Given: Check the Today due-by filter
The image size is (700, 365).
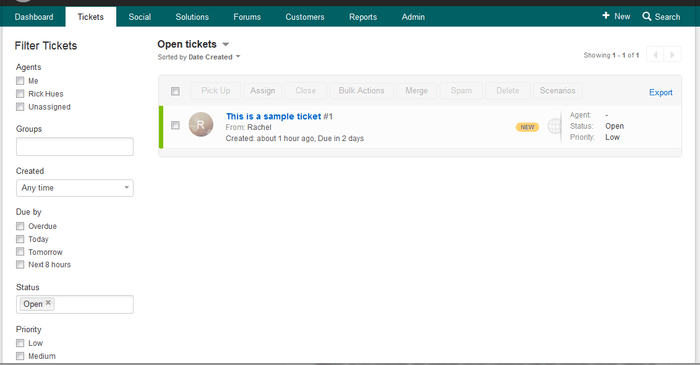Looking at the screenshot, I should pos(20,239).
